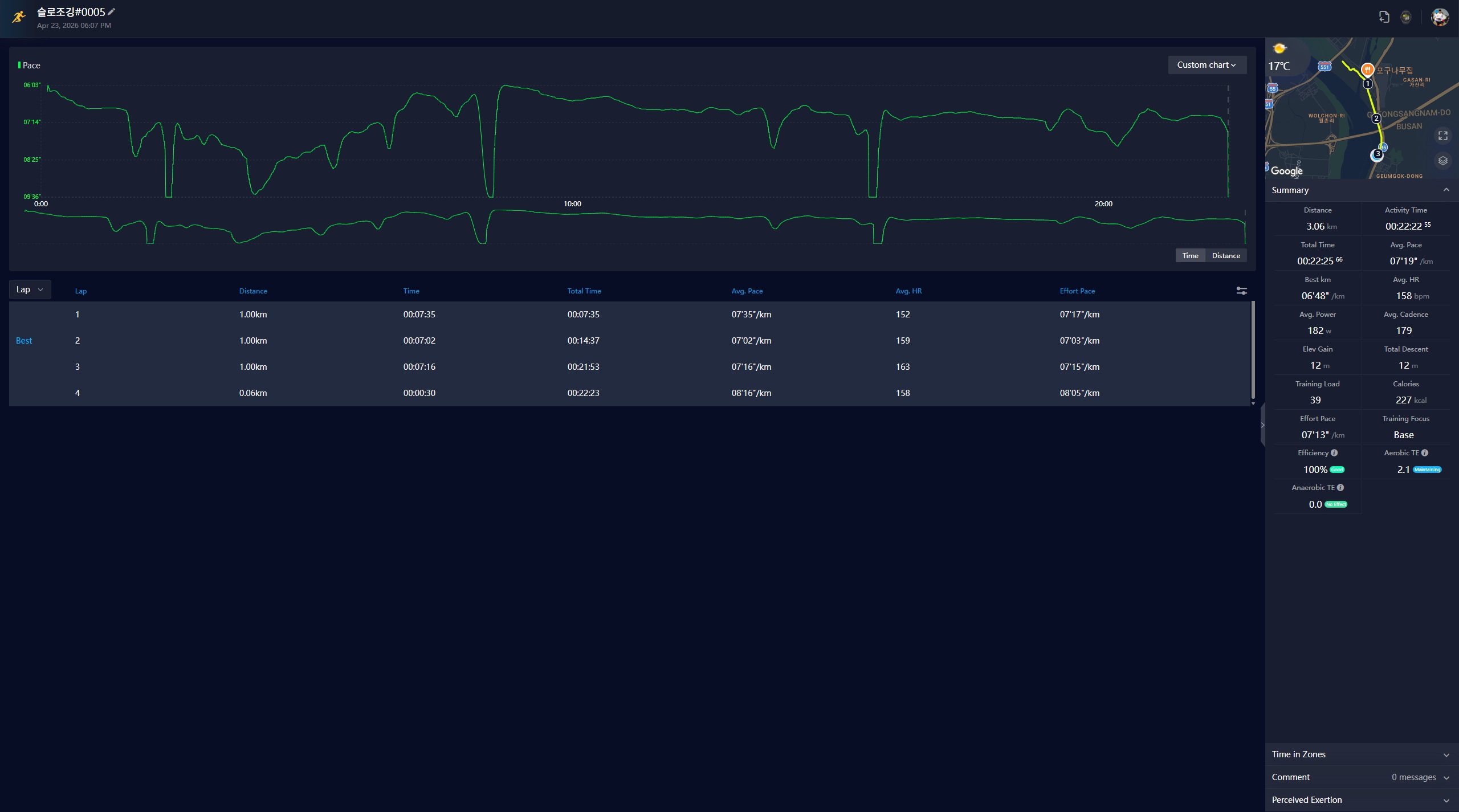The height and width of the screenshot is (812, 1459).
Task: Open the Lap selector dropdown
Action: (30, 289)
